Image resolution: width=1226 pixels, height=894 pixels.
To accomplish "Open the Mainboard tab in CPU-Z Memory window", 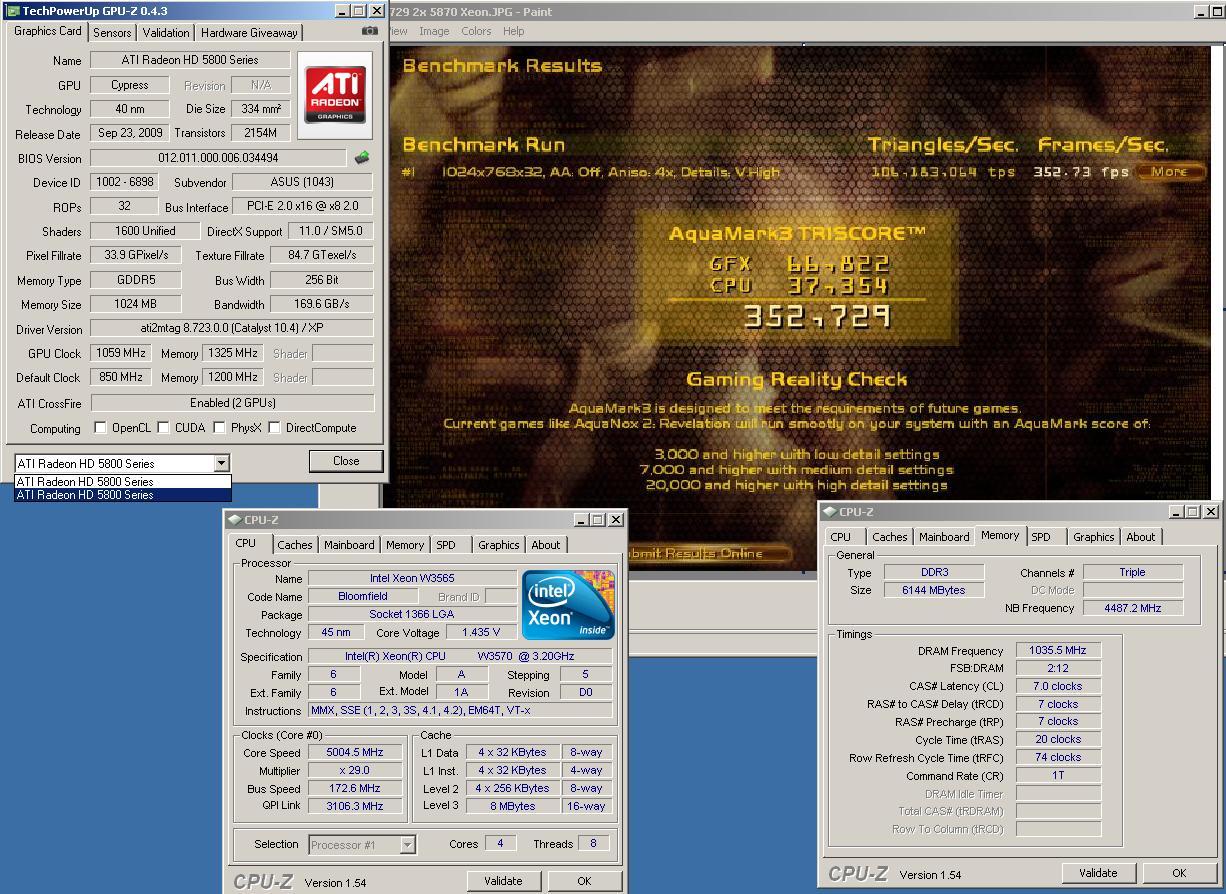I will 944,537.
